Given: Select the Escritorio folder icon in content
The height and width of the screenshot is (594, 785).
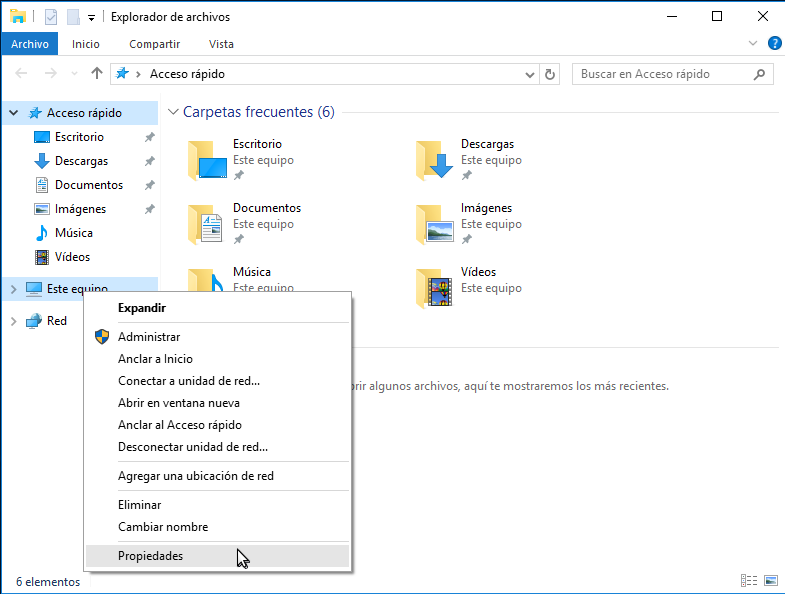Looking at the screenshot, I should click(x=207, y=160).
